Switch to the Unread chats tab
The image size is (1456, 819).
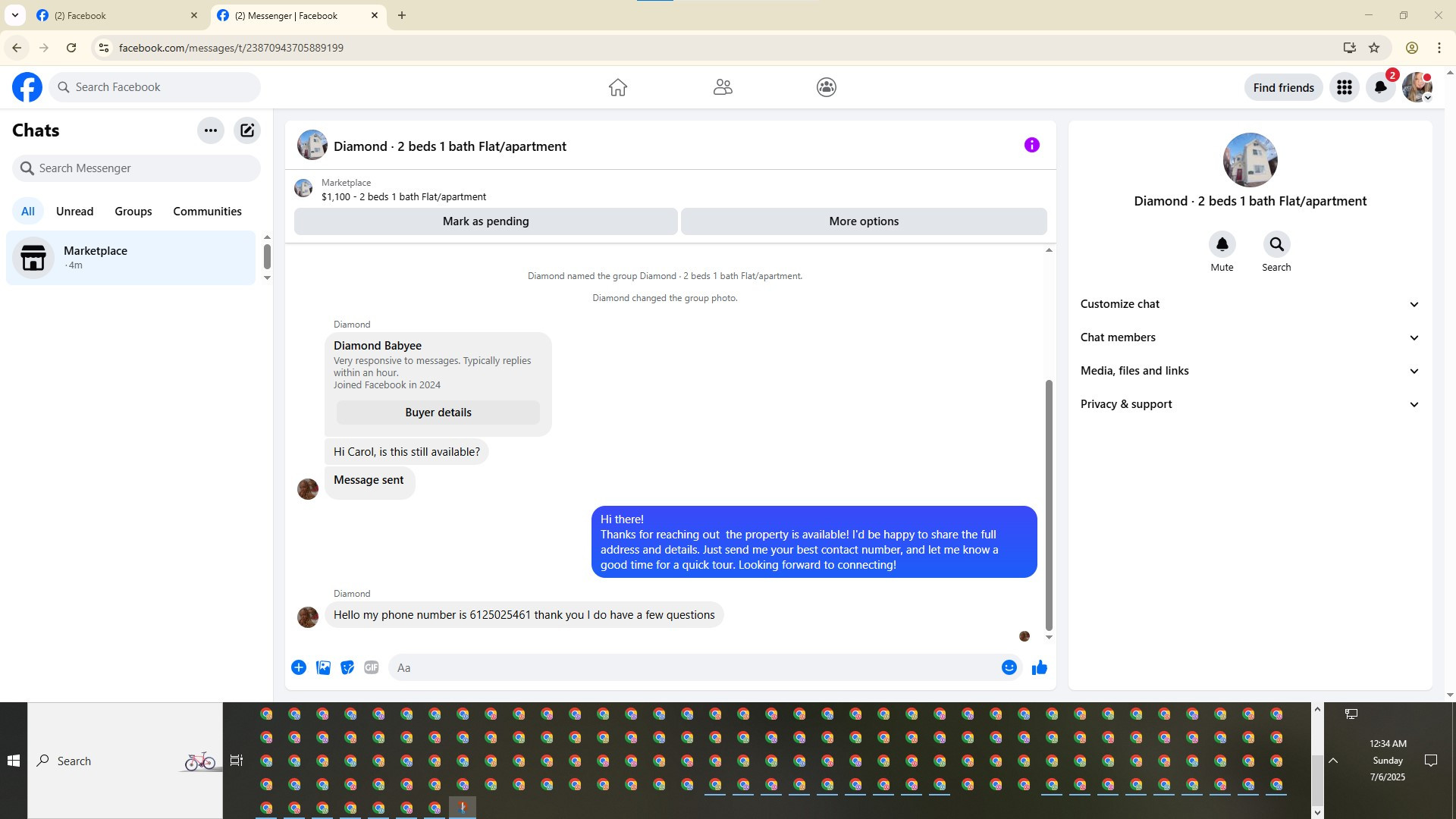point(74,212)
